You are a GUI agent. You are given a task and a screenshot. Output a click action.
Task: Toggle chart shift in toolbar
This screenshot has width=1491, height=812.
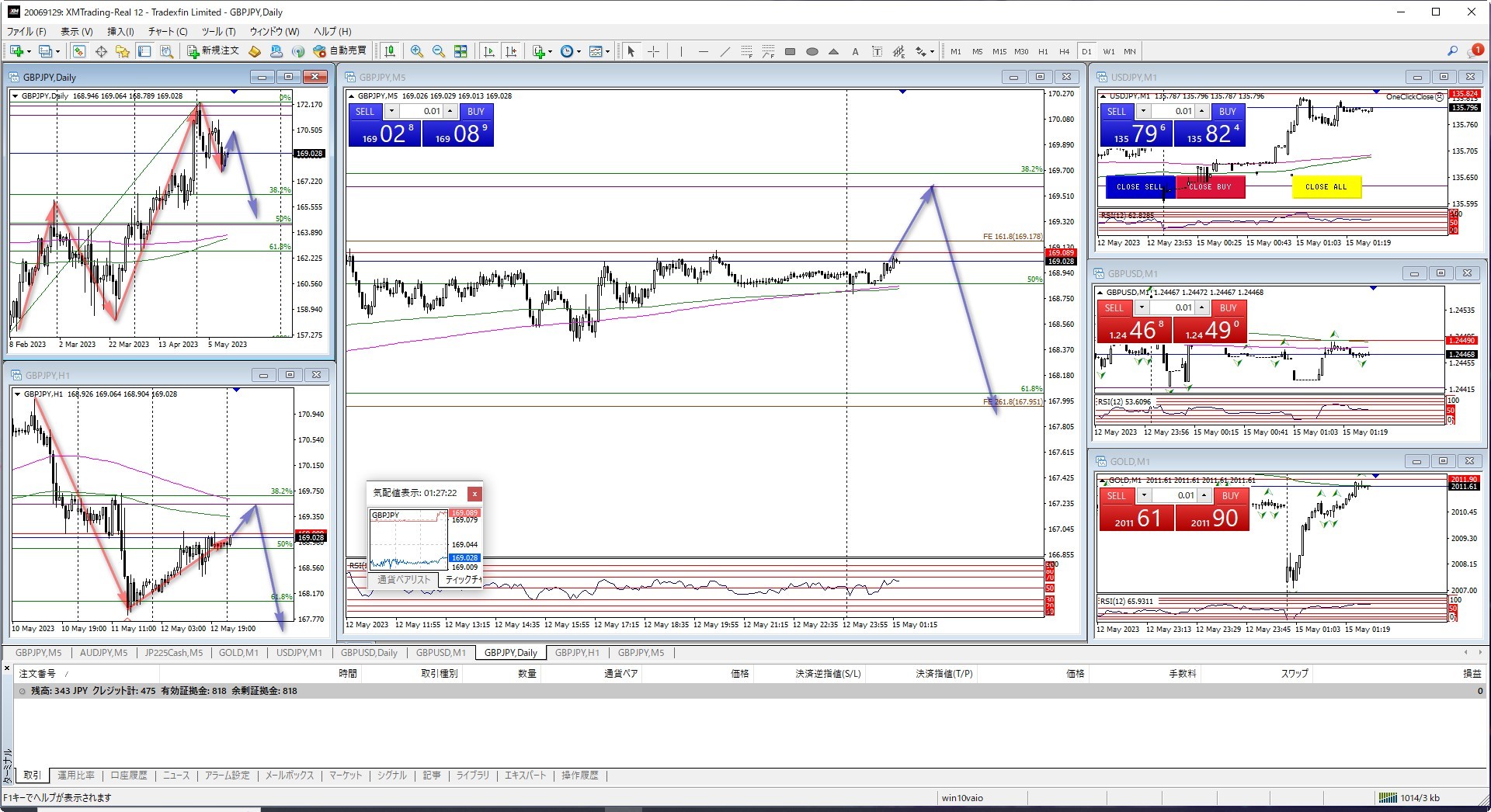[511, 51]
